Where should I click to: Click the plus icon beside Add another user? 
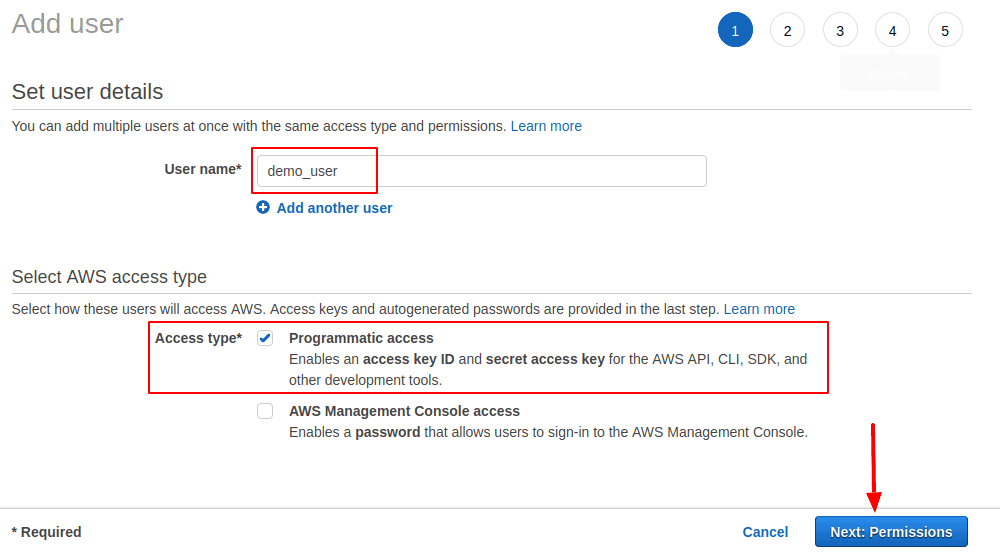tap(263, 208)
